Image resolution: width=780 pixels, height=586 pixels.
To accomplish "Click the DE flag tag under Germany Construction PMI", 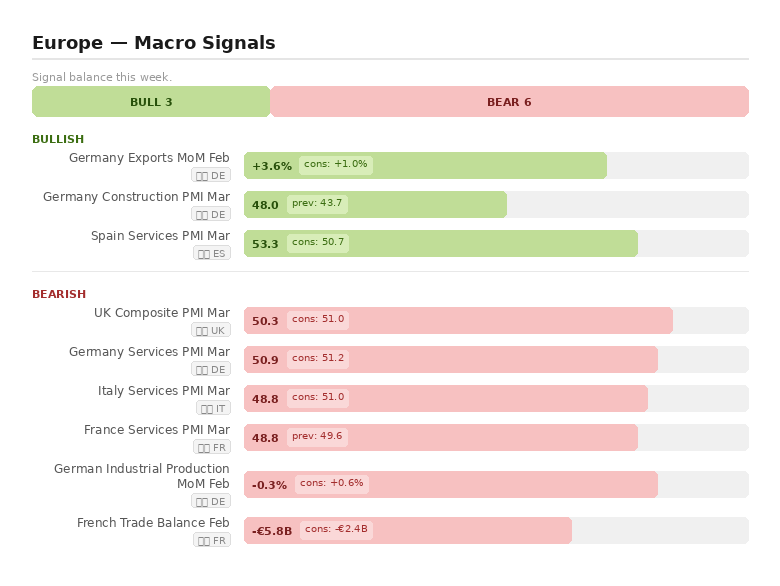I will click(x=211, y=214).
